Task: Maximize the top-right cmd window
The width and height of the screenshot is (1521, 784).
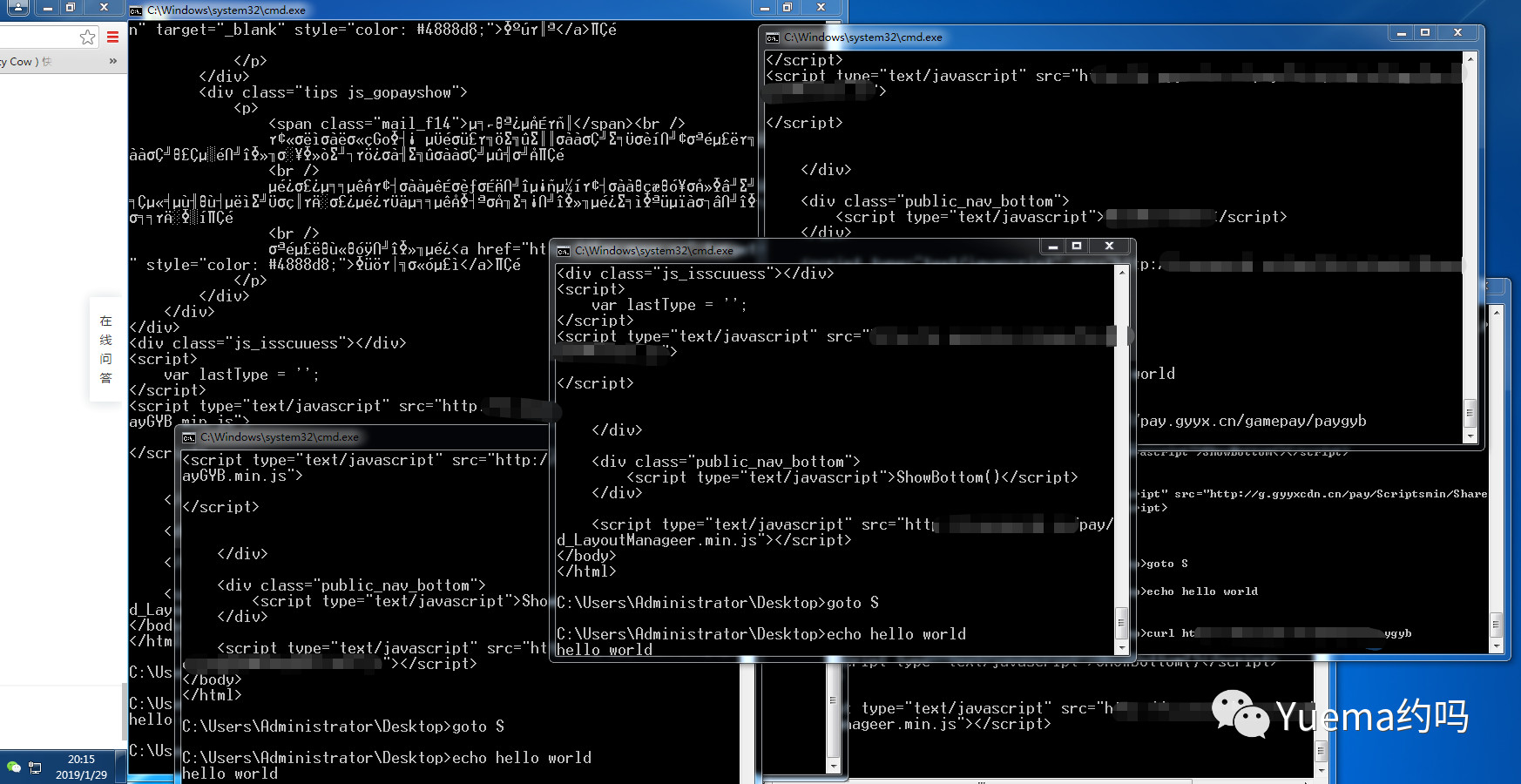Action: click(x=1425, y=33)
